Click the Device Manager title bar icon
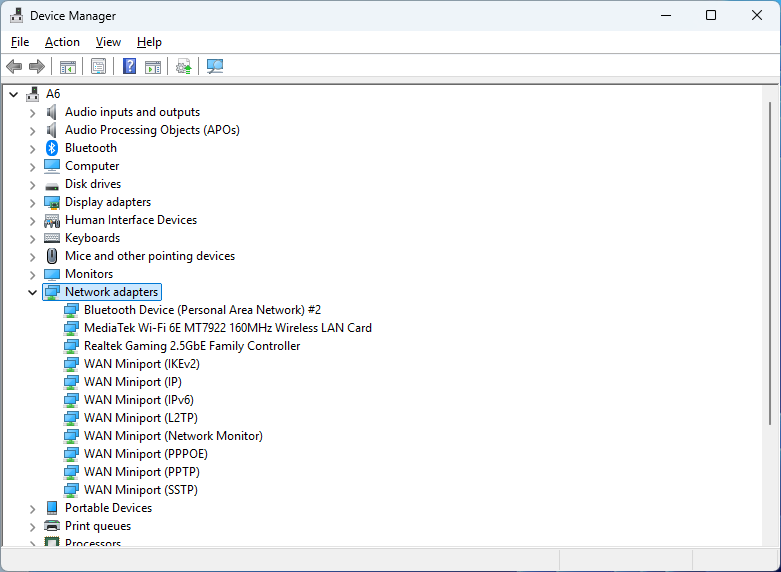This screenshot has width=781, height=572. coord(16,15)
